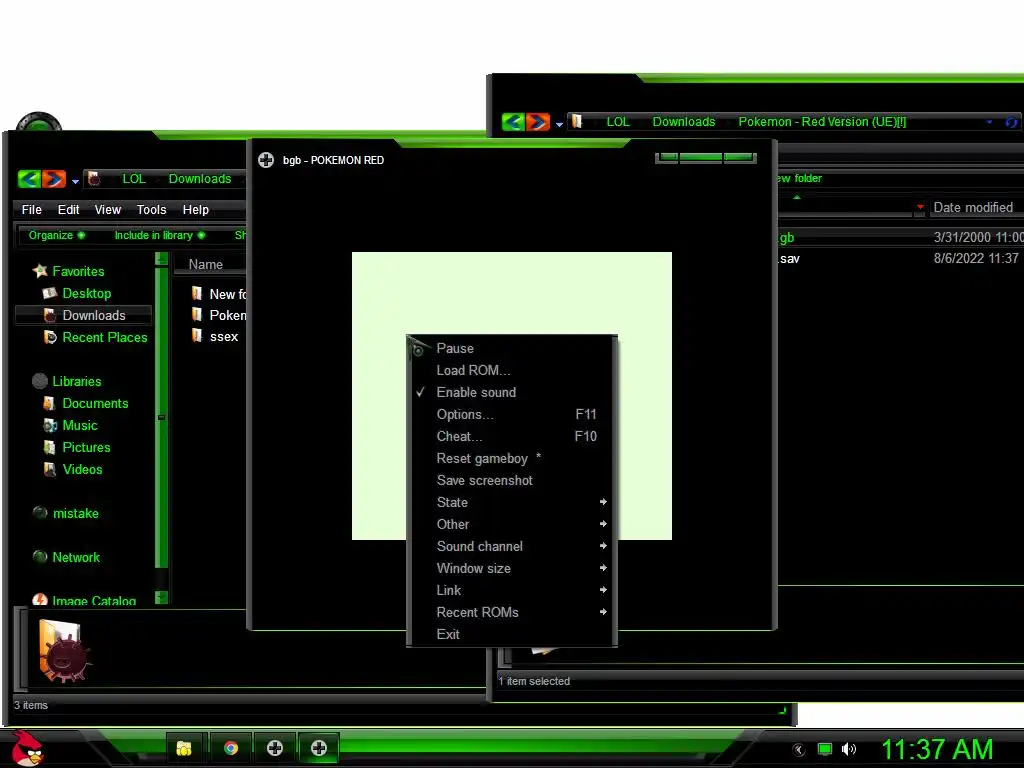Select LOL in left window breadcrumb
1024x768 pixels.
click(x=134, y=179)
